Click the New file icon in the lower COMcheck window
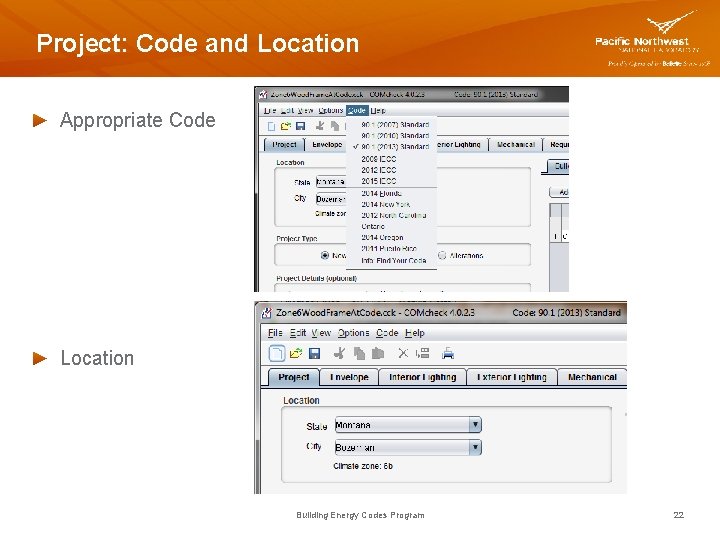The width and height of the screenshot is (720, 540). coord(276,353)
